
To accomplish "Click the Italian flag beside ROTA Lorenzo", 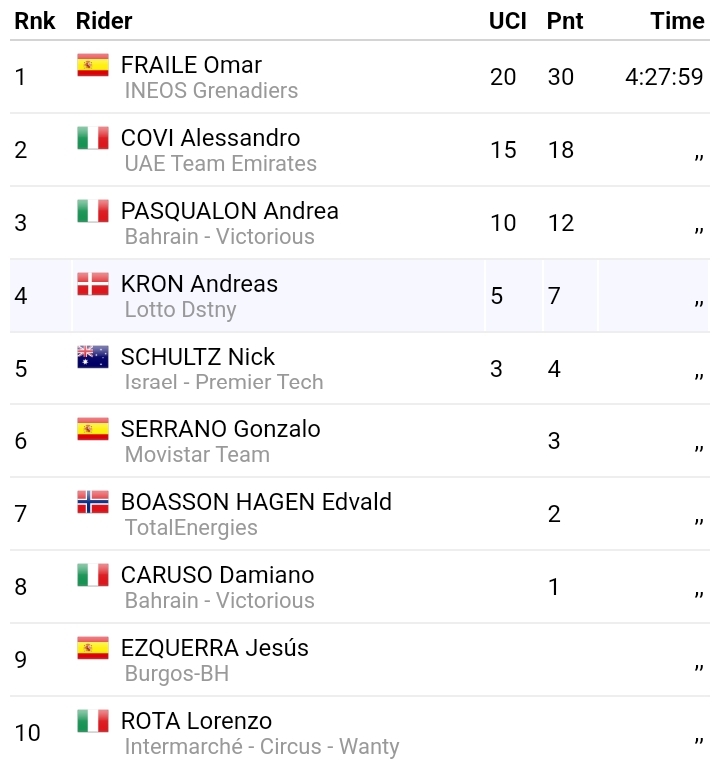I will (93, 720).
